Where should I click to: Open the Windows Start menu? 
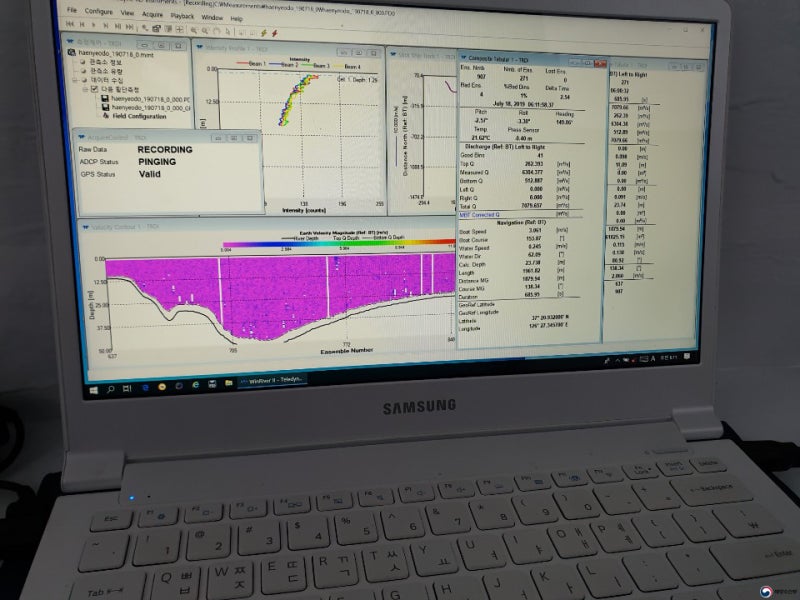(x=93, y=390)
